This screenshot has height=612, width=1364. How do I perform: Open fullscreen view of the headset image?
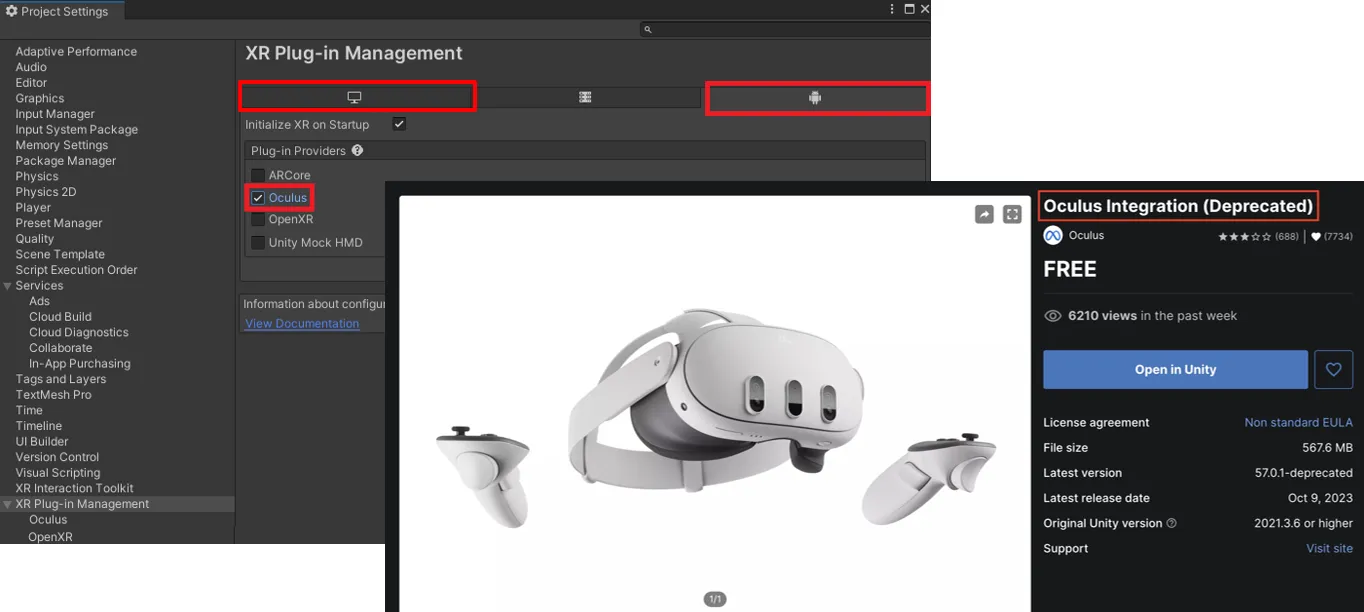1012,213
